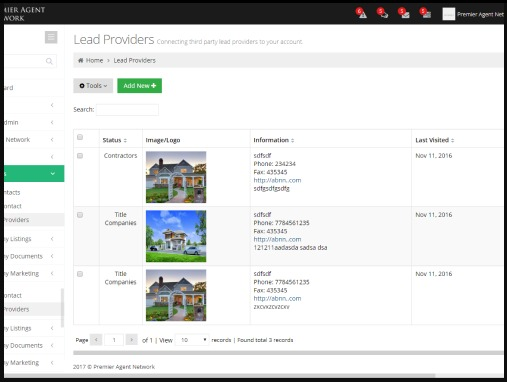Viewport: 507px width, 382px height.
Task: Open abnn.com link in 121211aadasda row
Action: (x=277, y=239)
